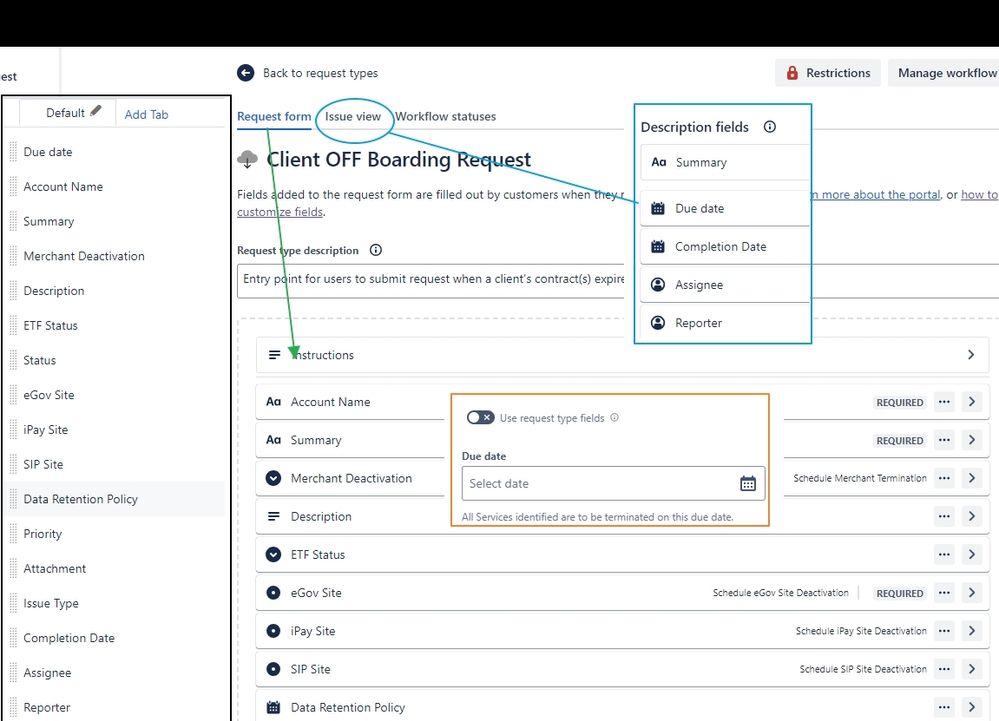Expand the ETF Status row chevron

click(x=972, y=555)
